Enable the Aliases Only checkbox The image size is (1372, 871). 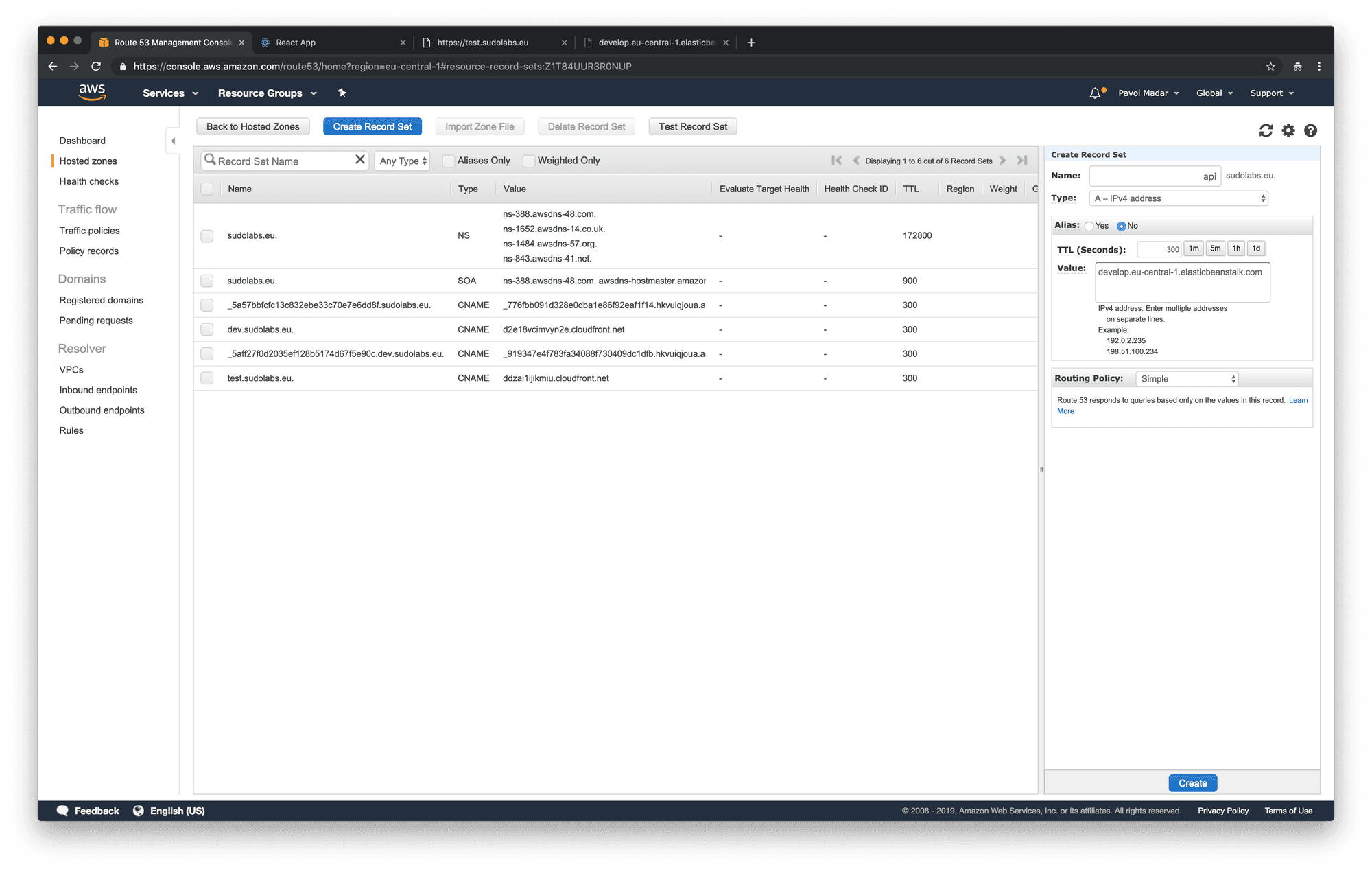pos(449,161)
